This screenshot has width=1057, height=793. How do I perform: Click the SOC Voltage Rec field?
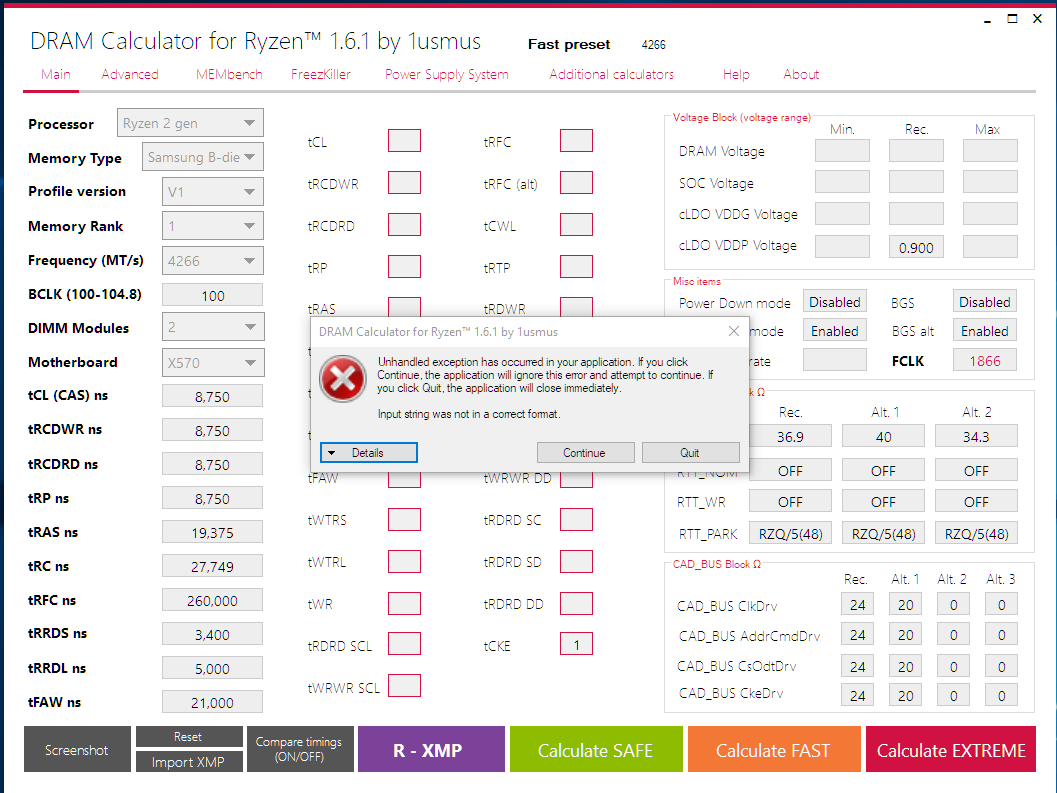916,181
